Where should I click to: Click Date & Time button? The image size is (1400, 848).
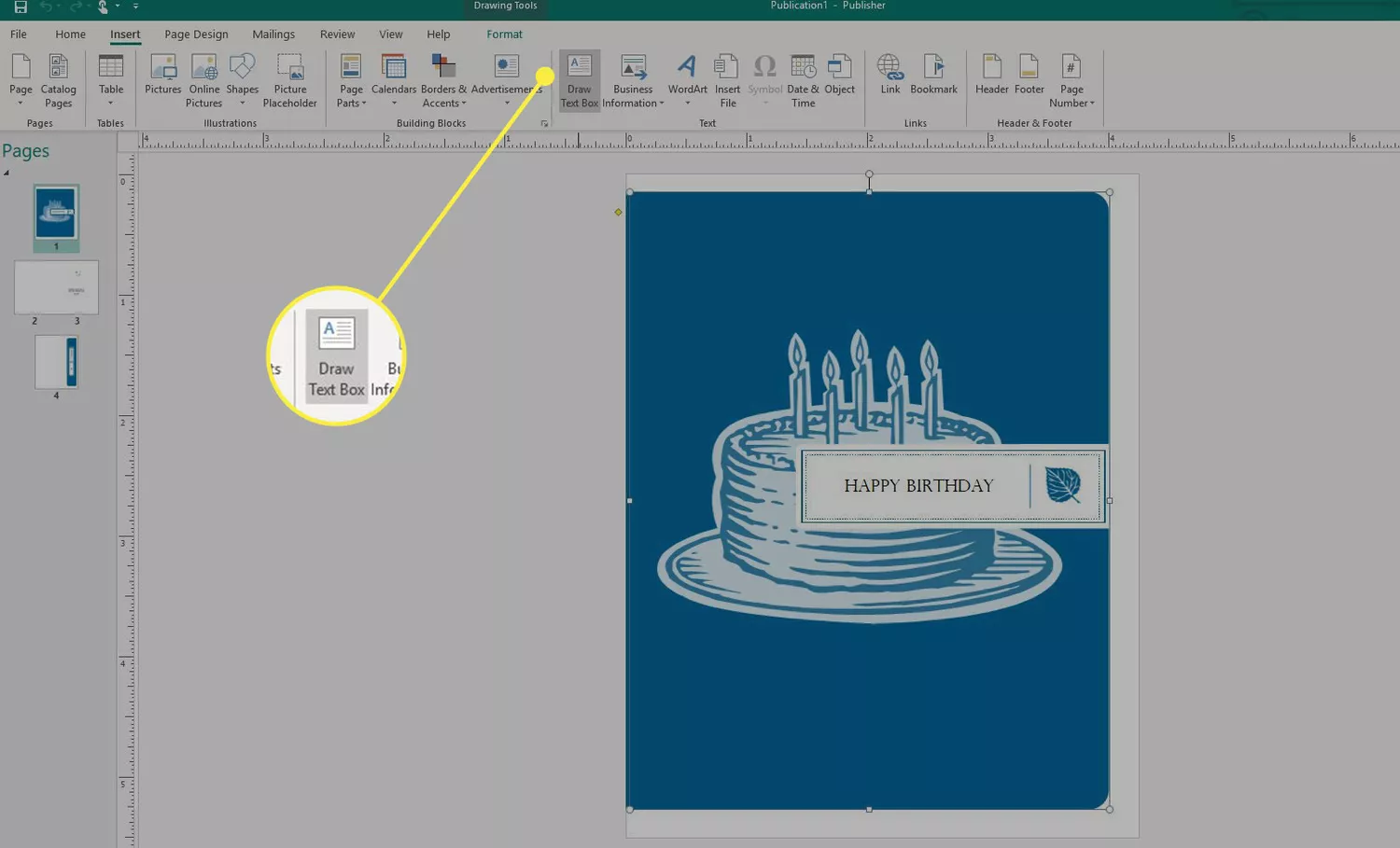(803, 80)
